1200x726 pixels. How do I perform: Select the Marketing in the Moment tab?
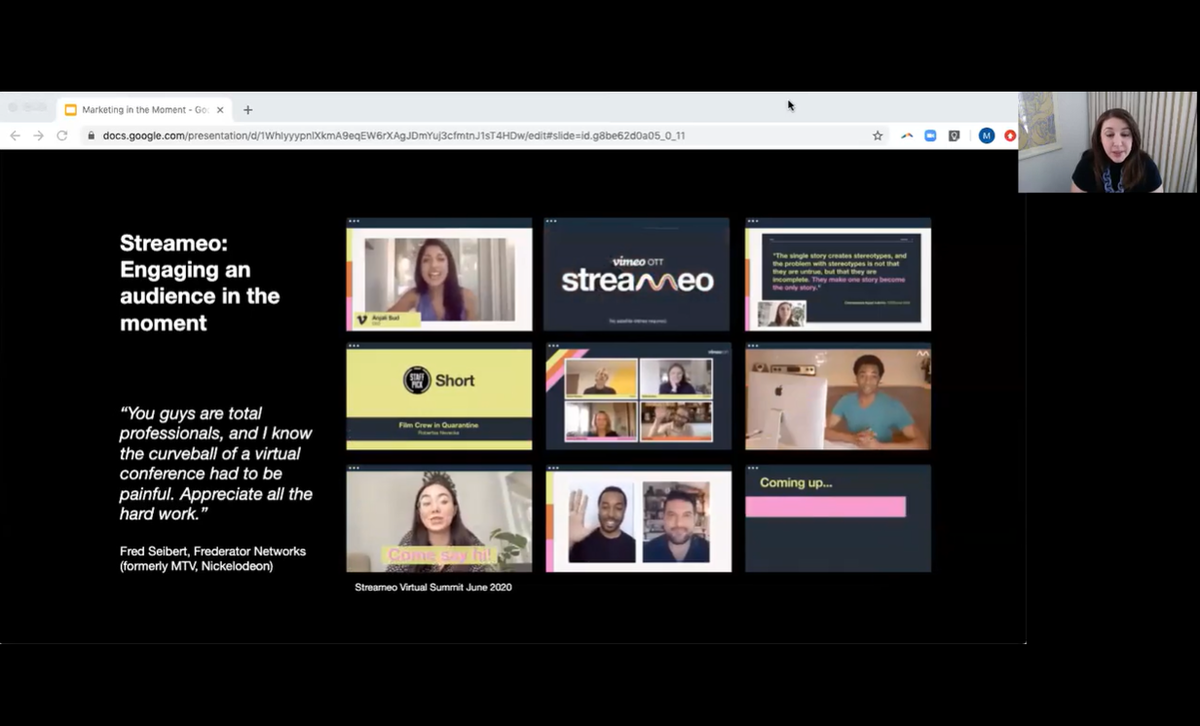pos(145,110)
